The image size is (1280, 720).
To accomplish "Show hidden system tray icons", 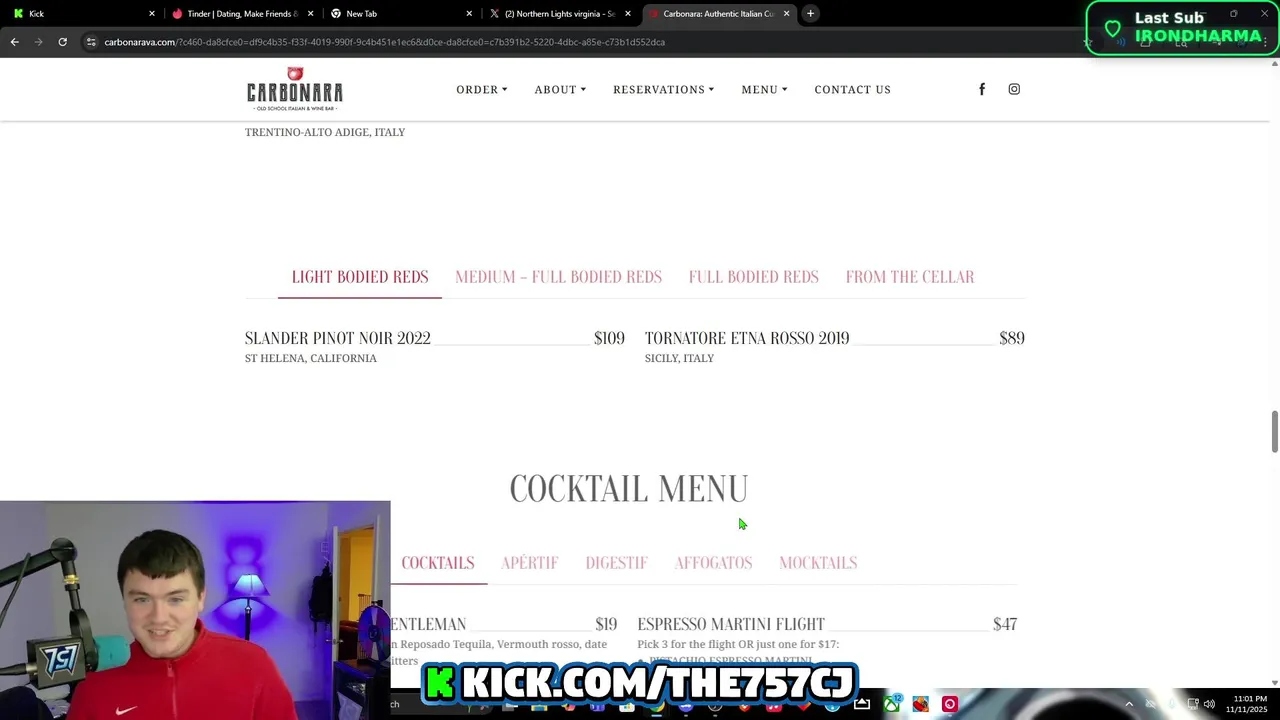I will tap(1129, 704).
